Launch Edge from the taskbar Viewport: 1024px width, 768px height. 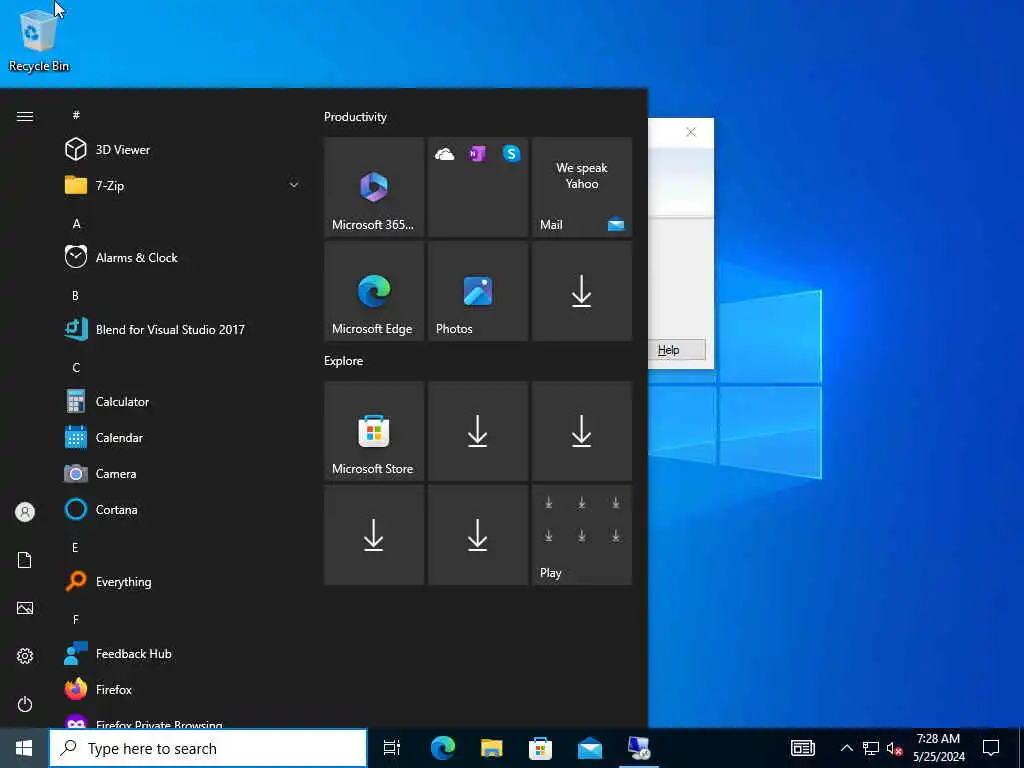pyautogui.click(x=443, y=748)
